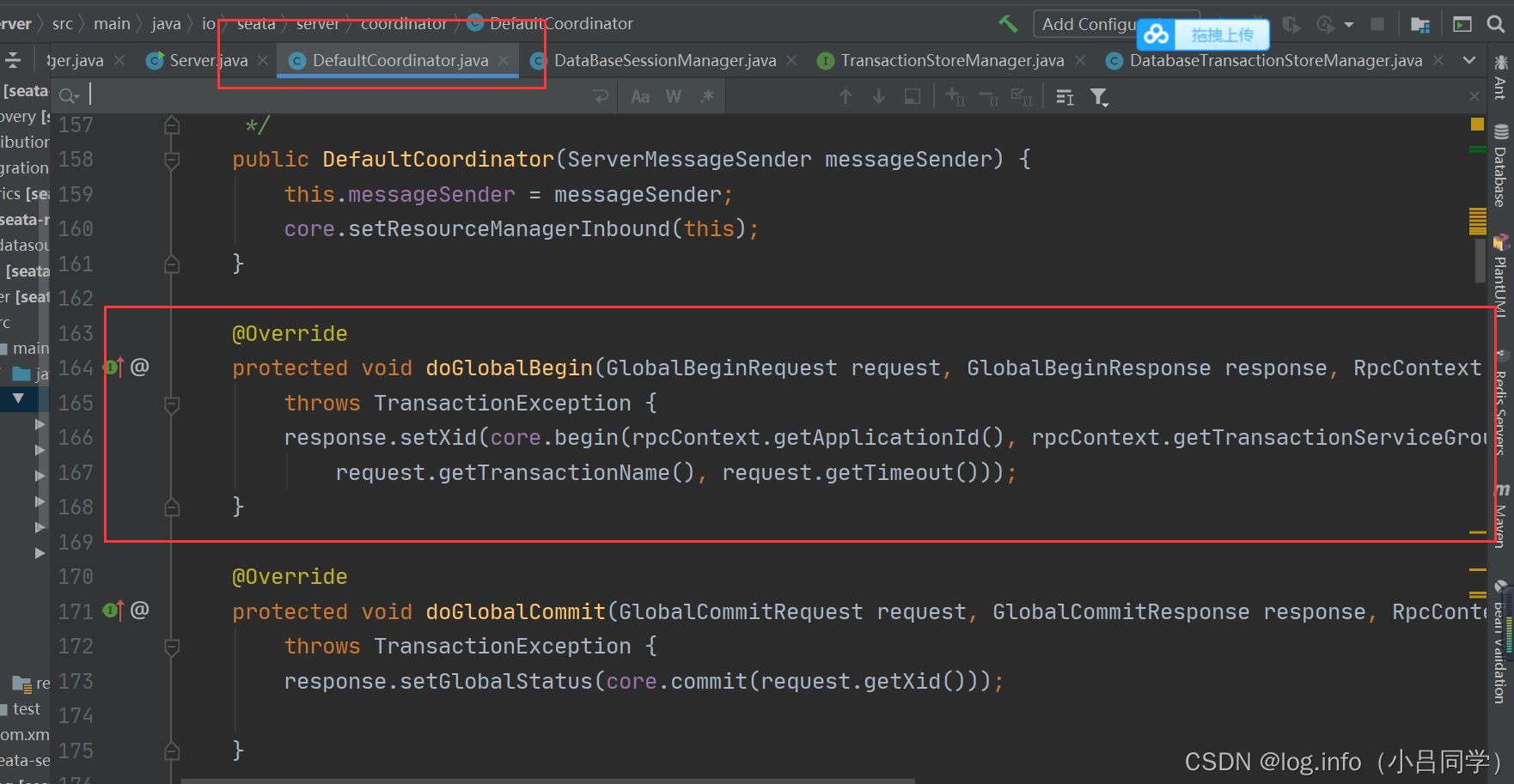This screenshot has width=1514, height=784.
Task: Open the Bean Validation tool window
Action: click(x=1501, y=644)
